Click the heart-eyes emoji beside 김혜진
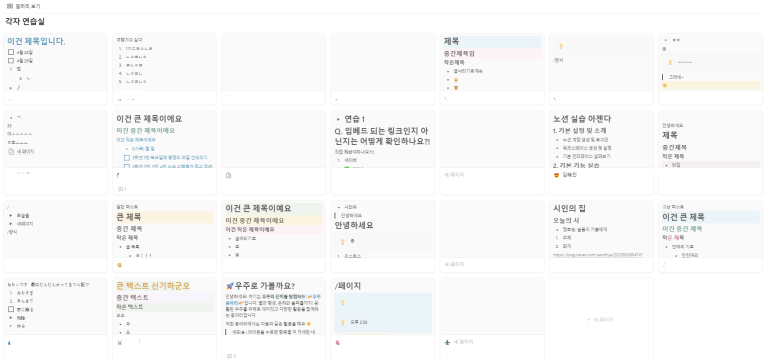The image size is (773, 361). pyautogui.click(x=557, y=175)
